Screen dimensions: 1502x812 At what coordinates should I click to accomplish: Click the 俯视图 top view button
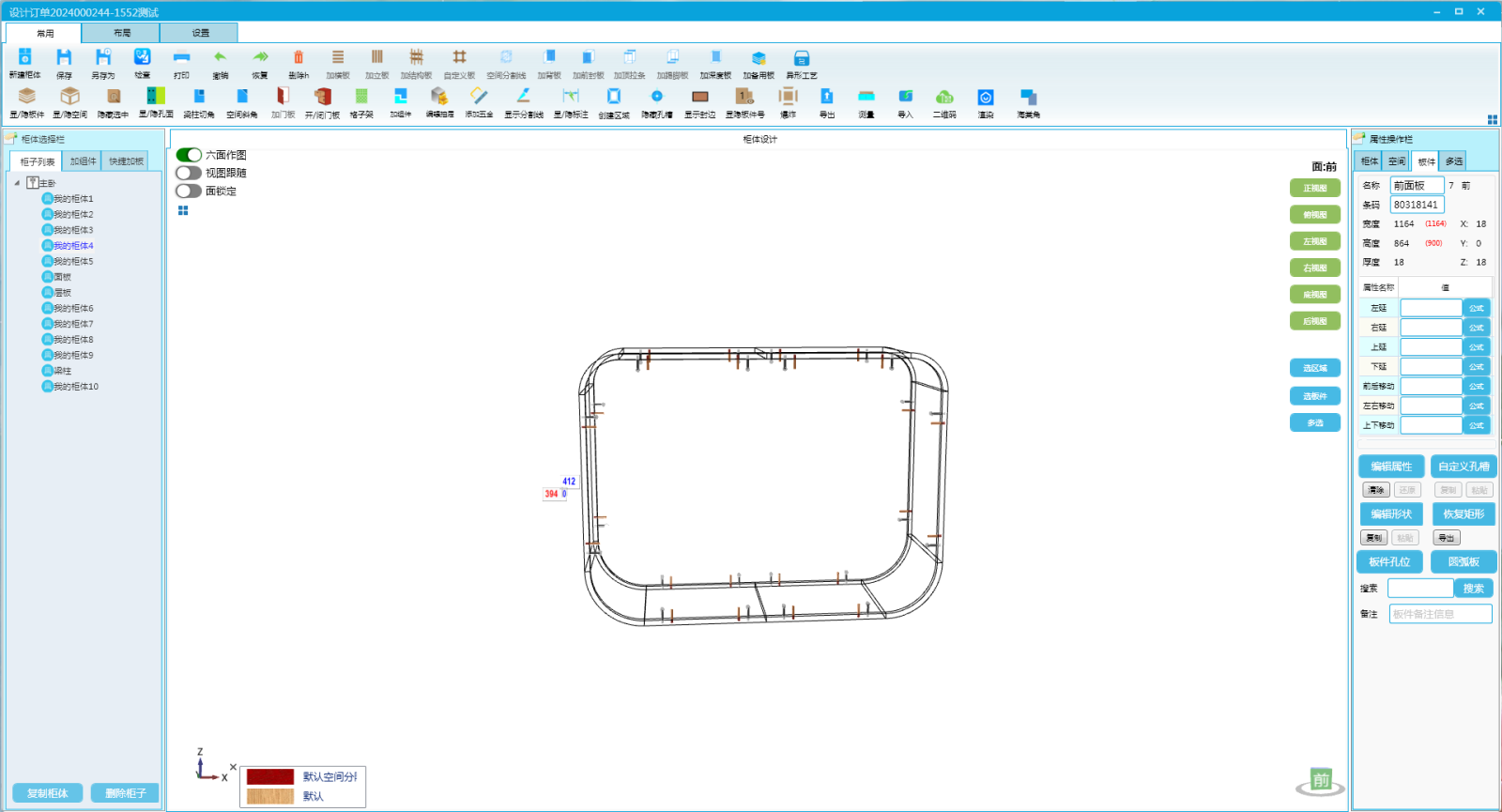coord(1315,215)
